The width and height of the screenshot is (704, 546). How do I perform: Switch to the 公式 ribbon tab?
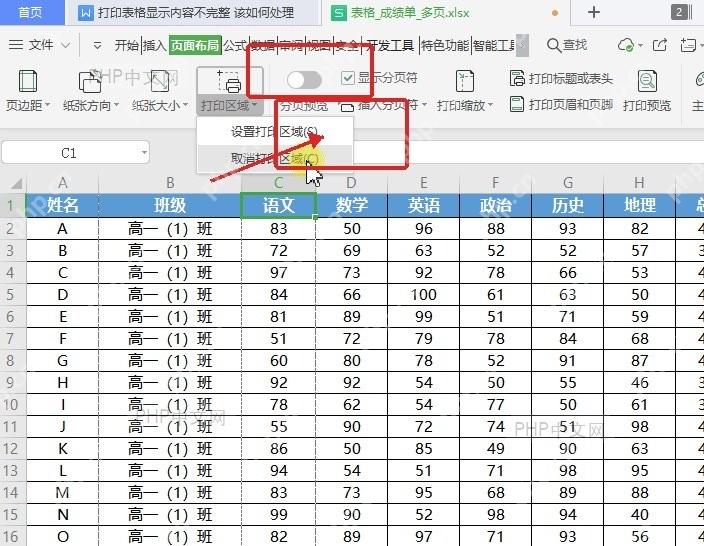[235, 45]
